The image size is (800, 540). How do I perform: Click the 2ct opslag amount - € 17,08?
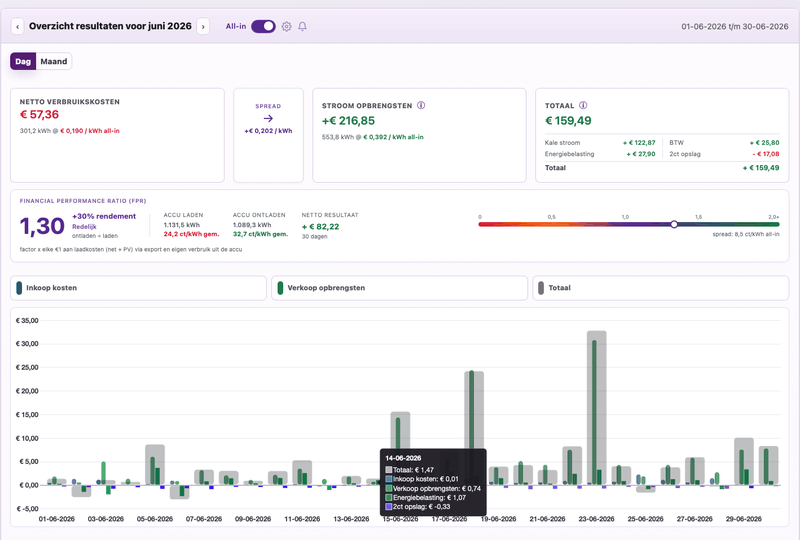(x=766, y=154)
